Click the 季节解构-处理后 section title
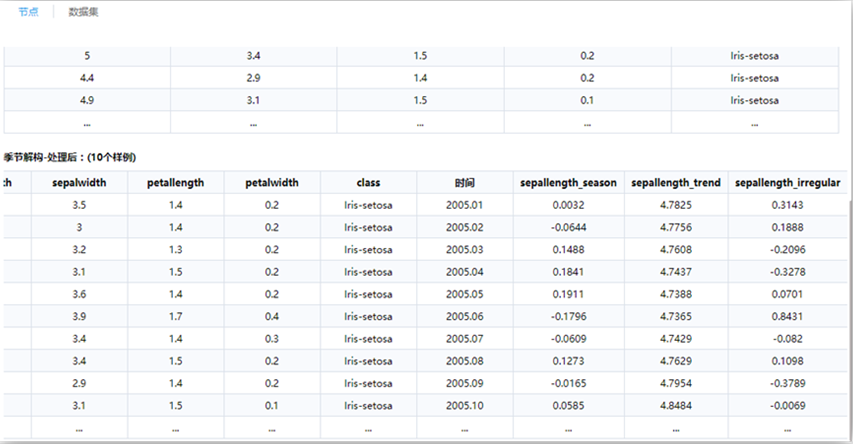 tap(69, 158)
